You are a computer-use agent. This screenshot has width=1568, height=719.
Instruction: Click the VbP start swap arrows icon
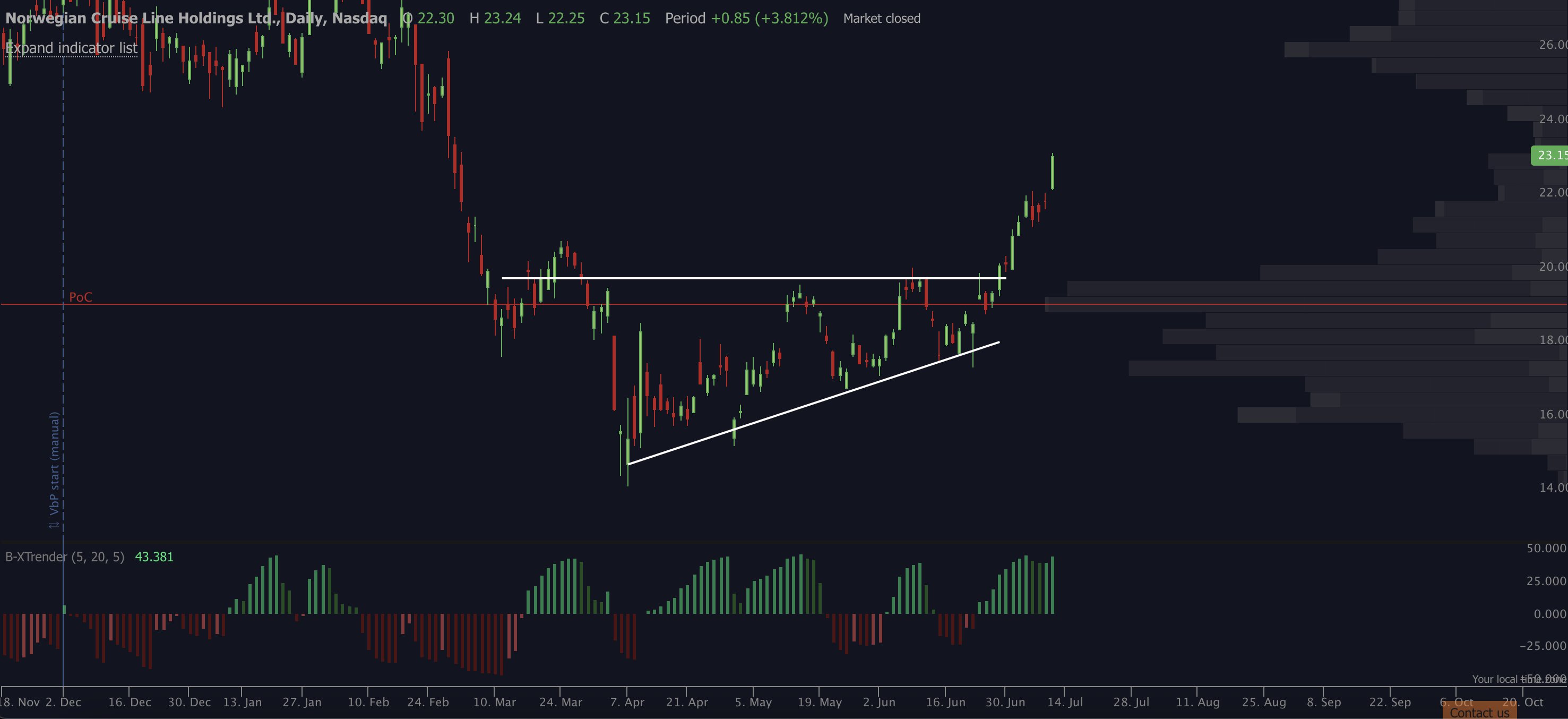click(54, 524)
